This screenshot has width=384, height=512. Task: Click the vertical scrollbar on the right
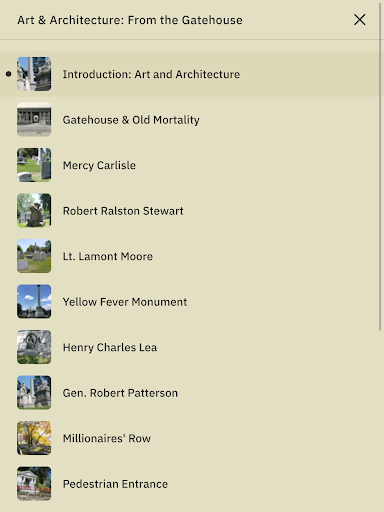tap(380, 167)
